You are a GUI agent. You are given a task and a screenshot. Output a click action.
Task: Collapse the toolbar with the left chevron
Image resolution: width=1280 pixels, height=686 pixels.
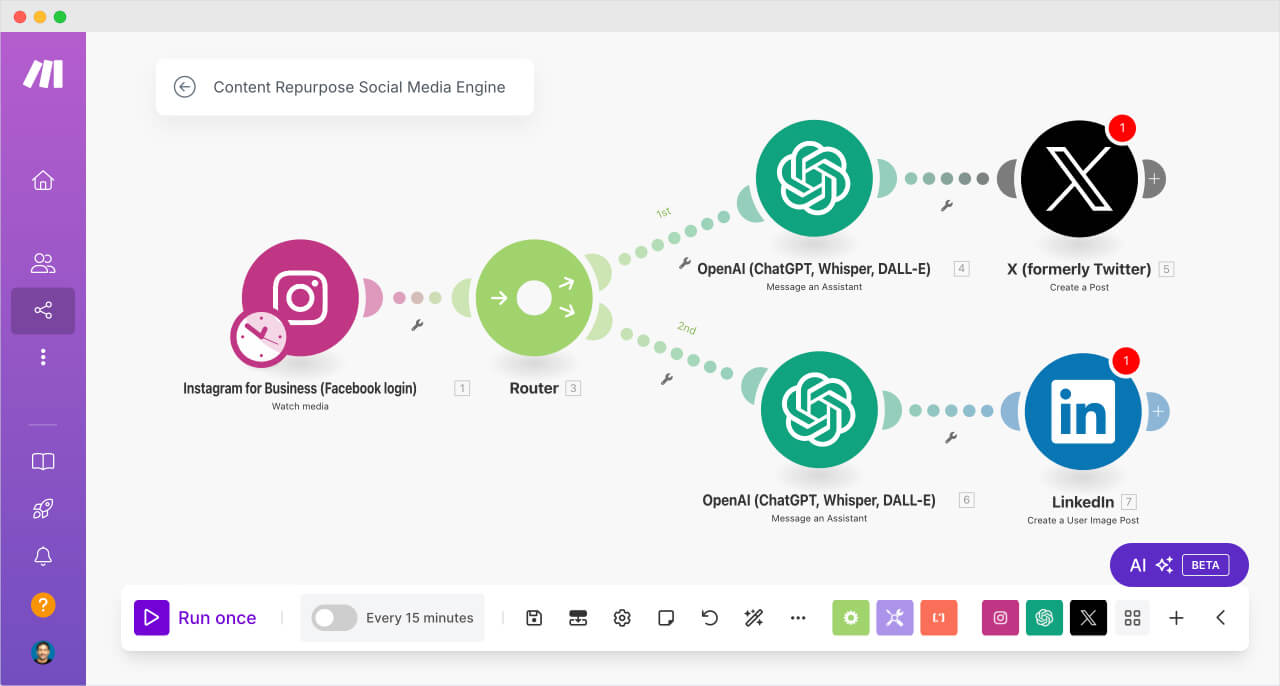tap(1220, 618)
